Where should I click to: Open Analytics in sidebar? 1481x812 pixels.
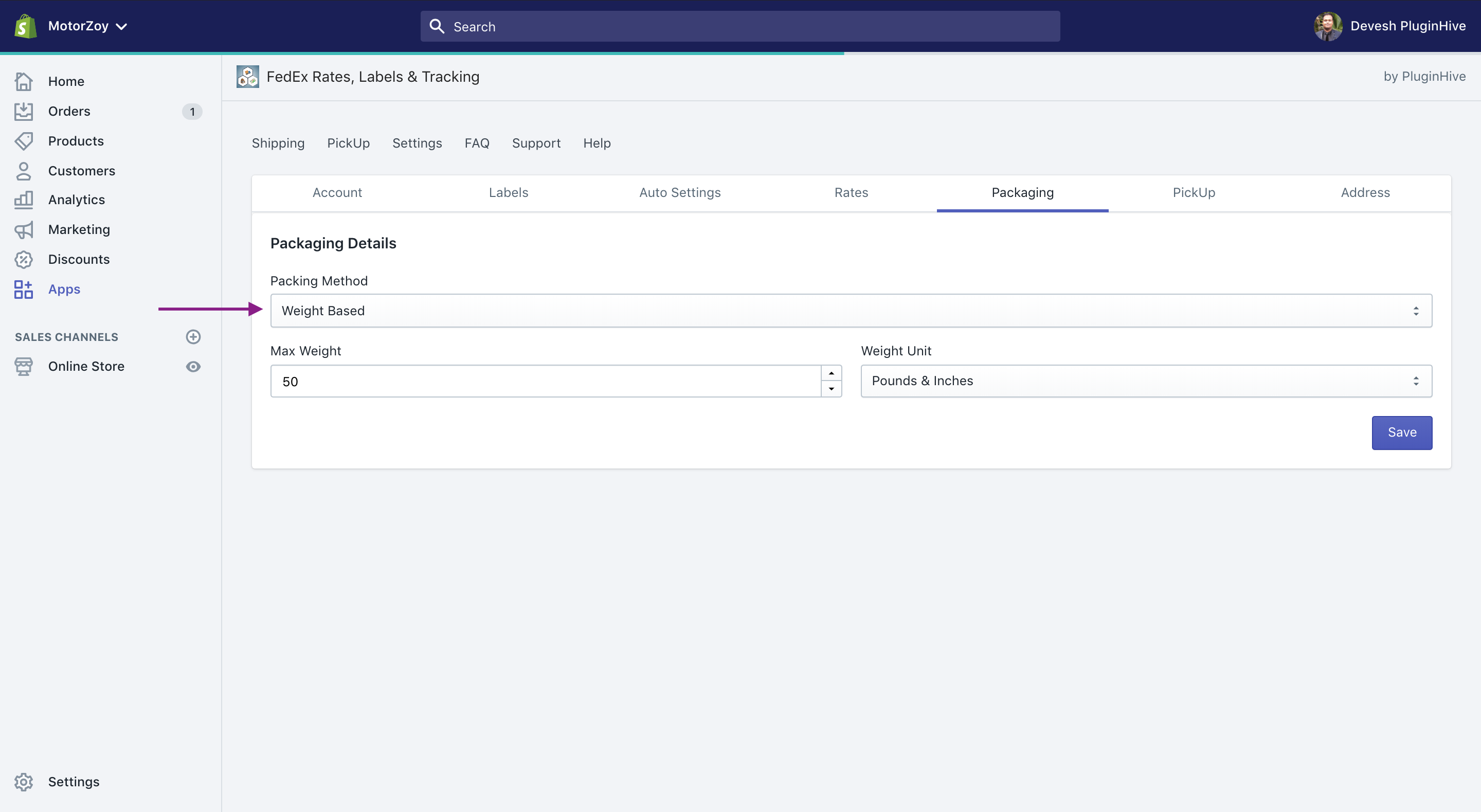pos(77,200)
